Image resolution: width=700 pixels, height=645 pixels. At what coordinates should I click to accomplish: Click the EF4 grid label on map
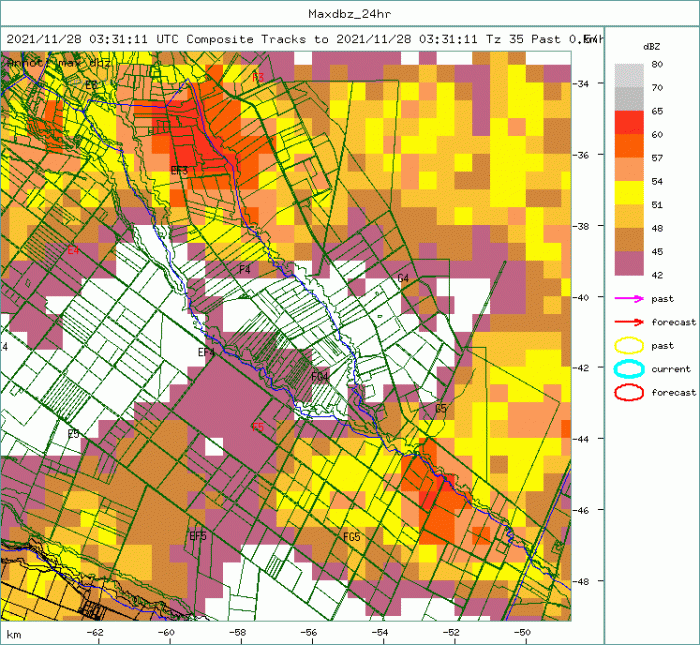[x=206, y=353]
